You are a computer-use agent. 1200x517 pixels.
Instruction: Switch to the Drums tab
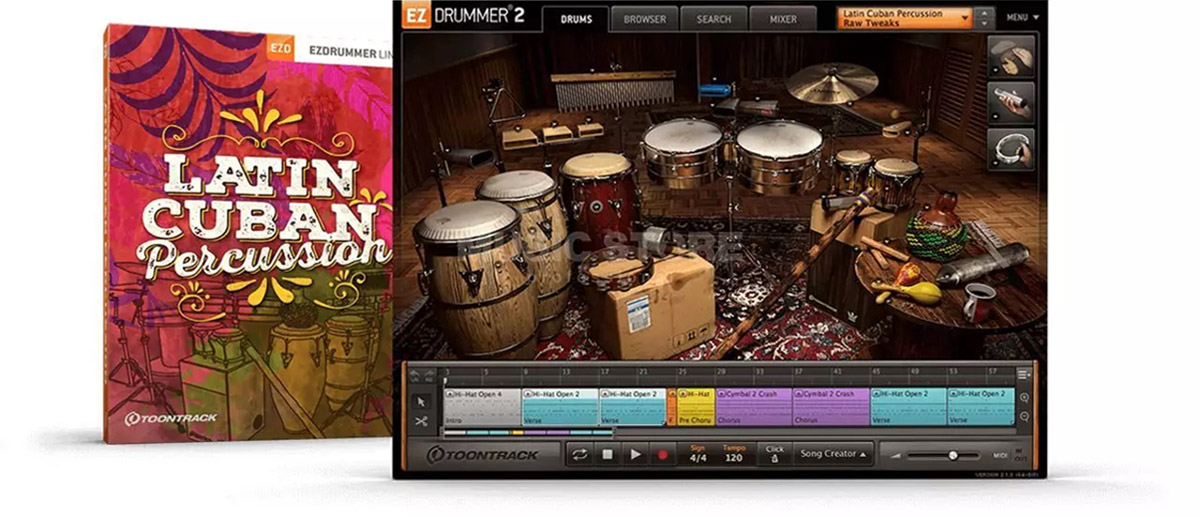(575, 19)
